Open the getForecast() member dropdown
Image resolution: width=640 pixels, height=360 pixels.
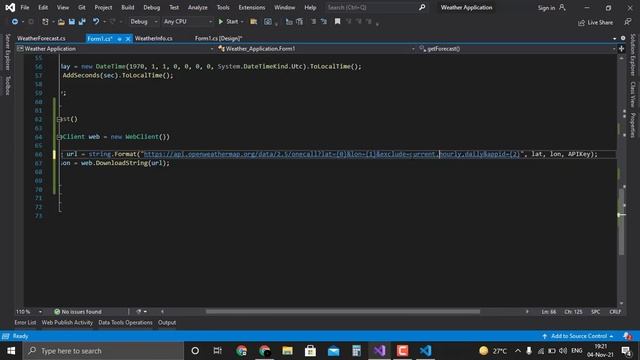517,49
